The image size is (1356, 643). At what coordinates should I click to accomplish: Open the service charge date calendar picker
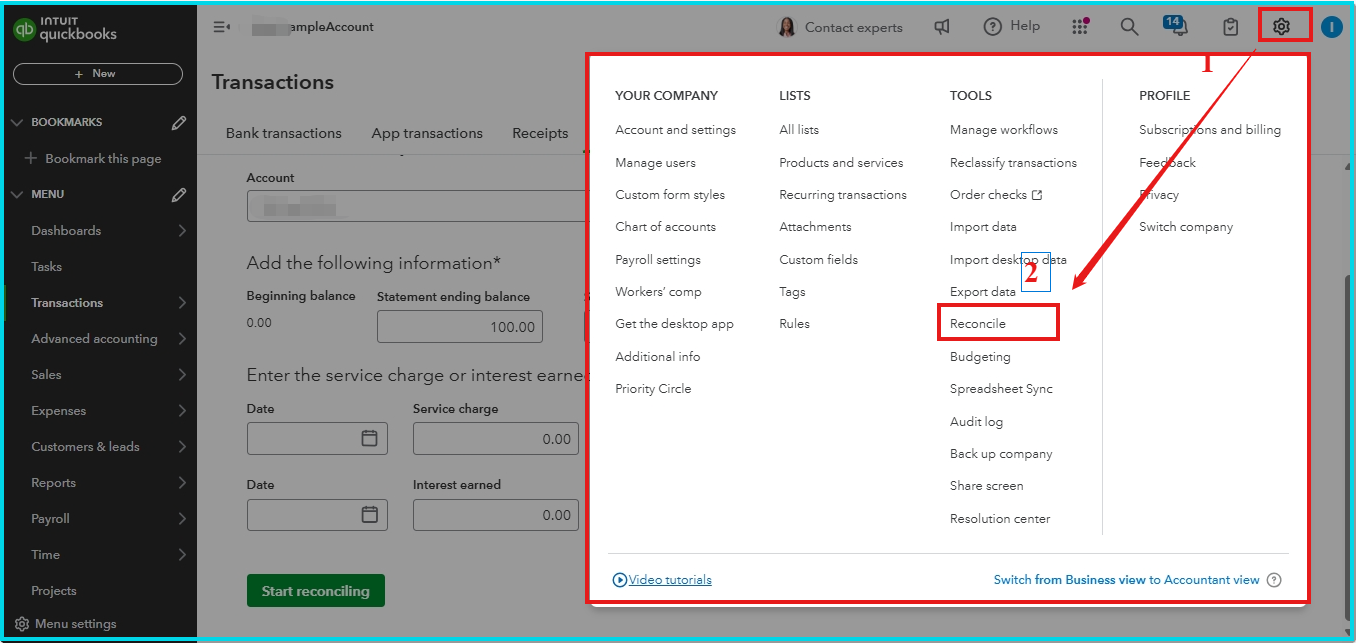tap(369, 438)
